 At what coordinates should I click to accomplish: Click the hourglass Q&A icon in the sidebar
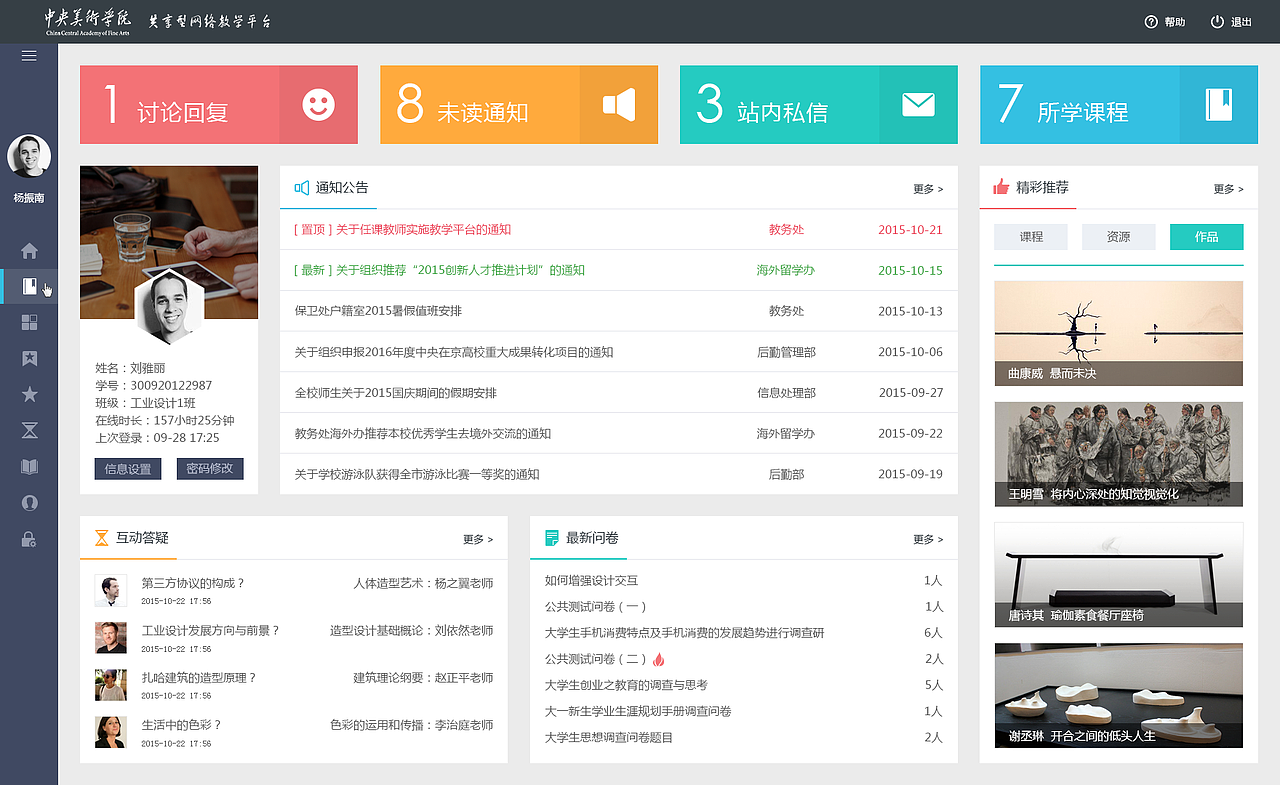(x=29, y=430)
